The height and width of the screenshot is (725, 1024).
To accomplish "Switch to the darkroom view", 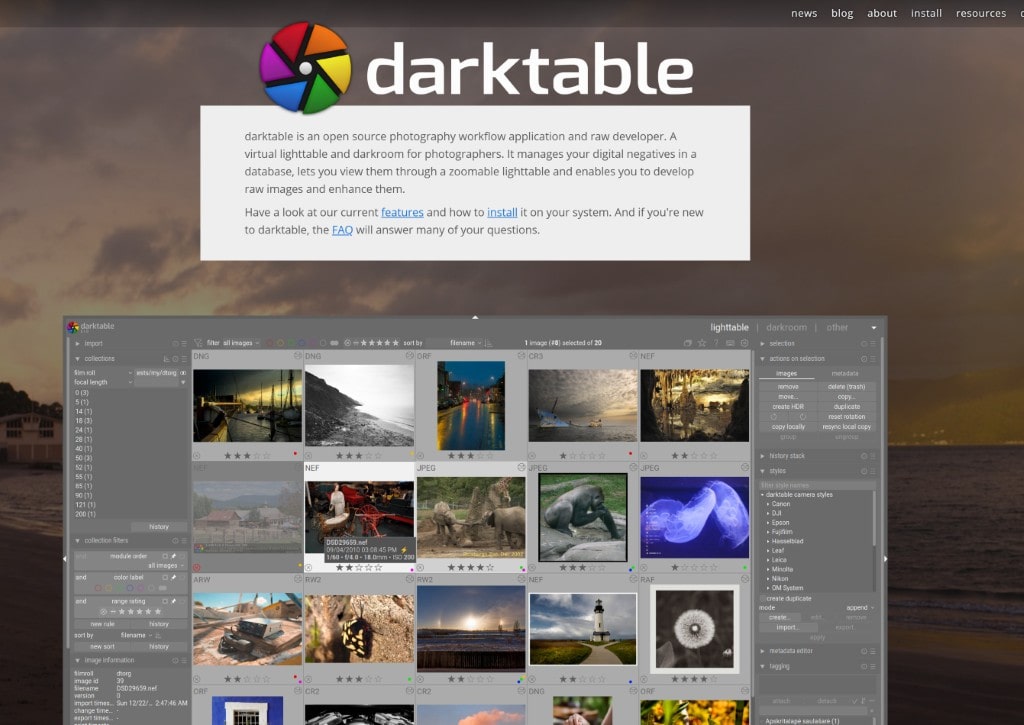I will [x=786, y=327].
